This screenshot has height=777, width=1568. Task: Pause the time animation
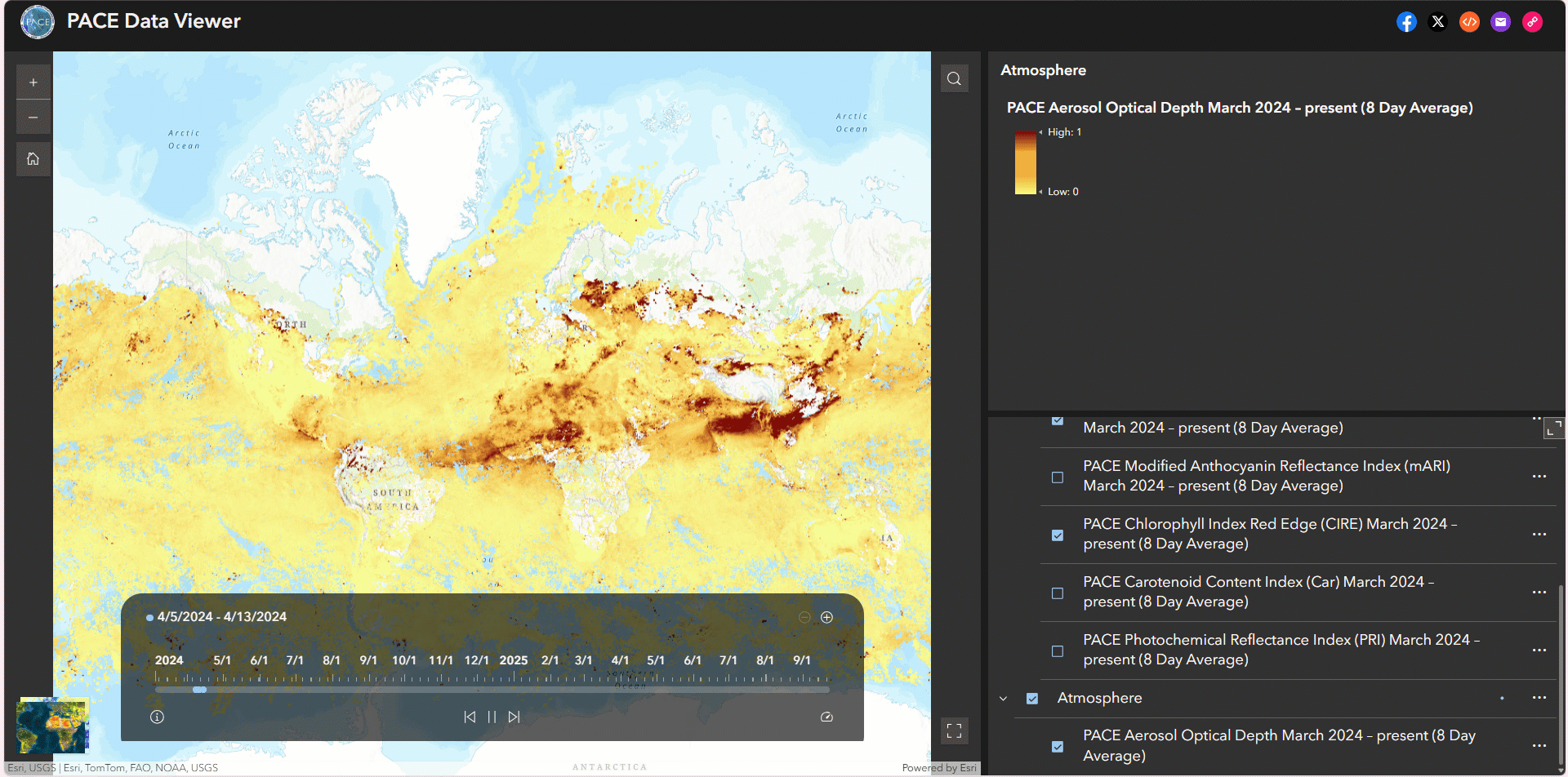(492, 717)
